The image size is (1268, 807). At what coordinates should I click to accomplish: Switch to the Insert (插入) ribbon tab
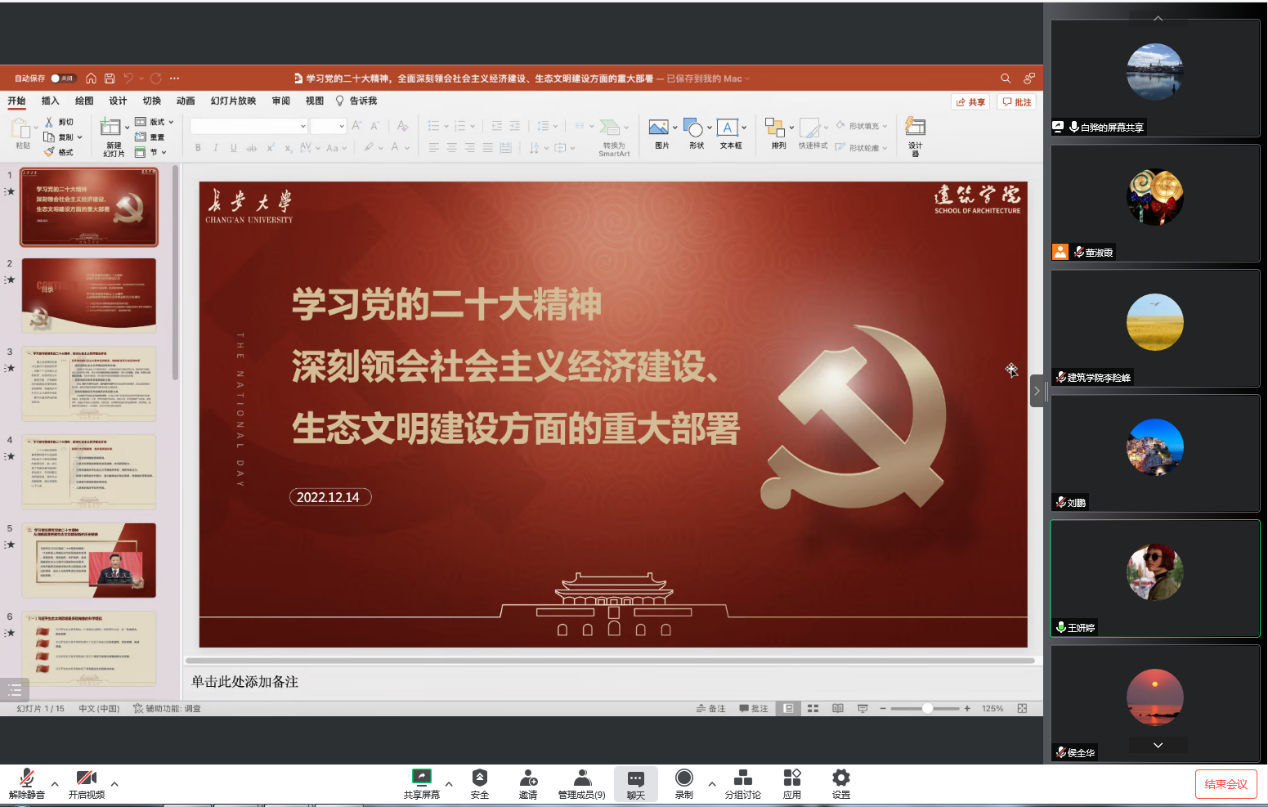[x=50, y=101]
